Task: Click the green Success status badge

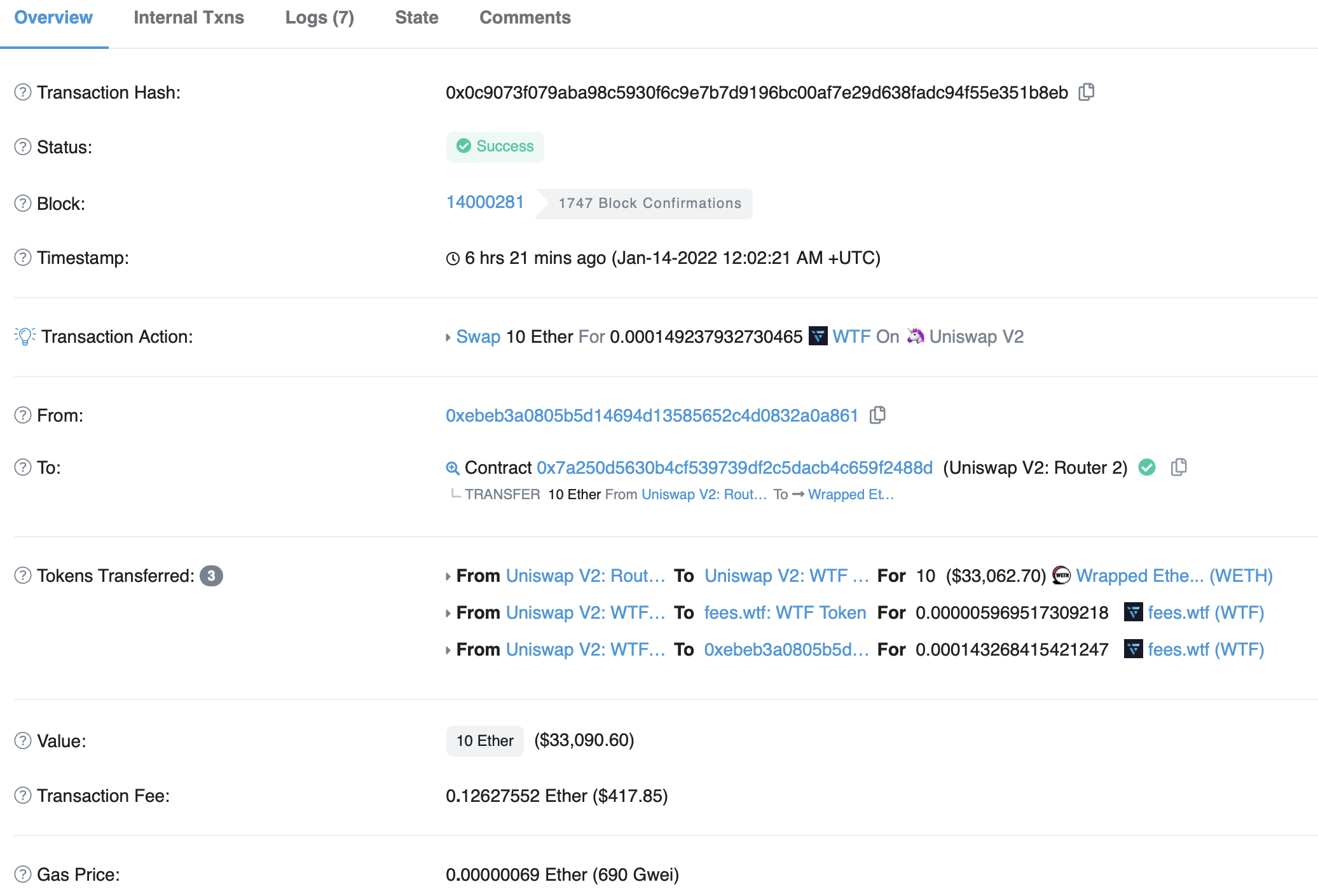Action: (x=495, y=147)
